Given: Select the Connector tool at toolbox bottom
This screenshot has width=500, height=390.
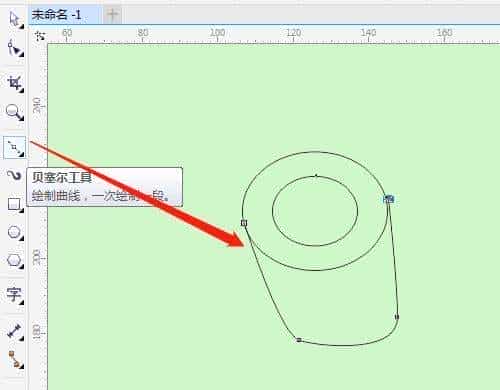Looking at the screenshot, I should [14, 359].
